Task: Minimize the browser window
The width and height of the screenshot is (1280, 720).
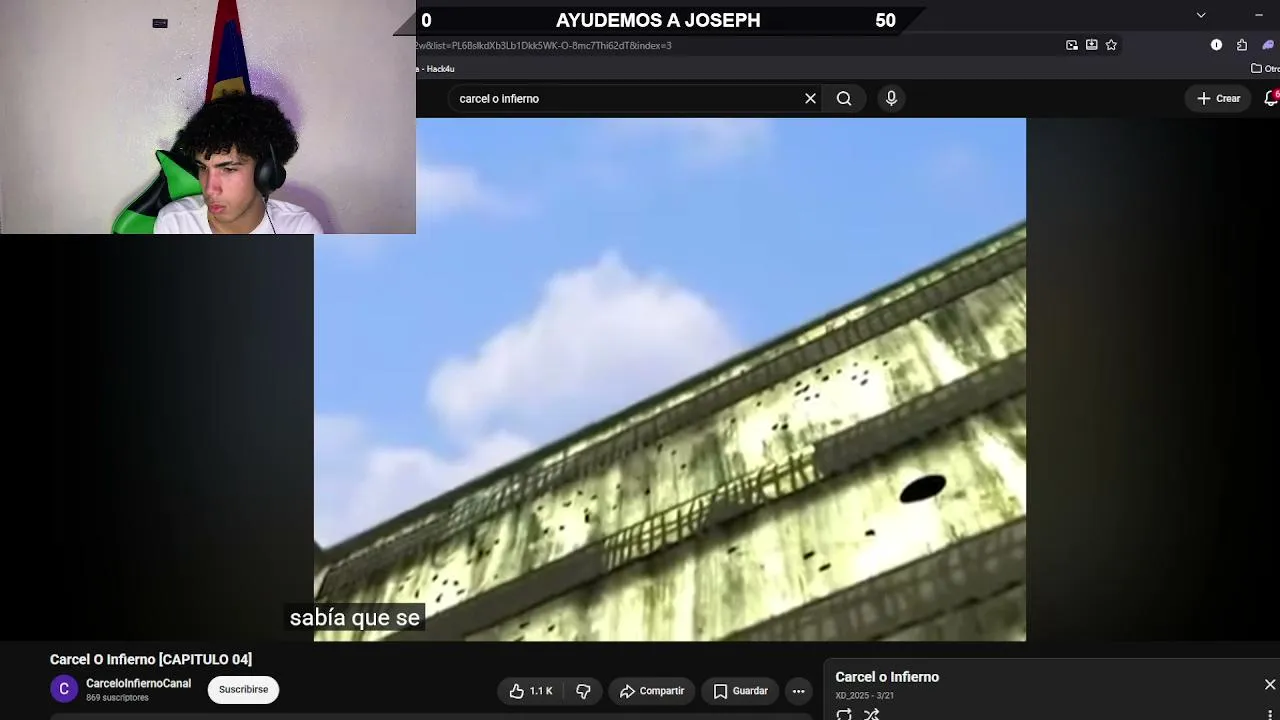Action: pos(1258,15)
